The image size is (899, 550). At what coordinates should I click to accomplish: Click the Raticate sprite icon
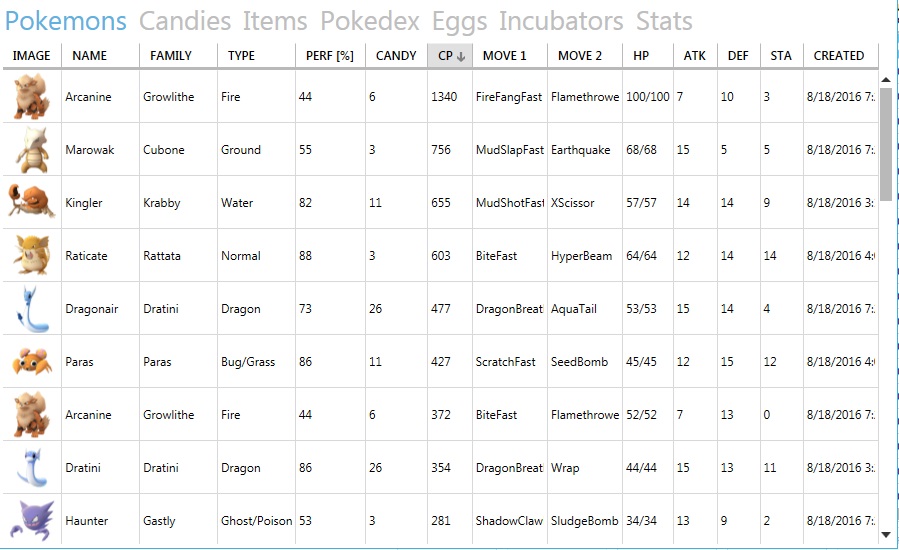32,255
